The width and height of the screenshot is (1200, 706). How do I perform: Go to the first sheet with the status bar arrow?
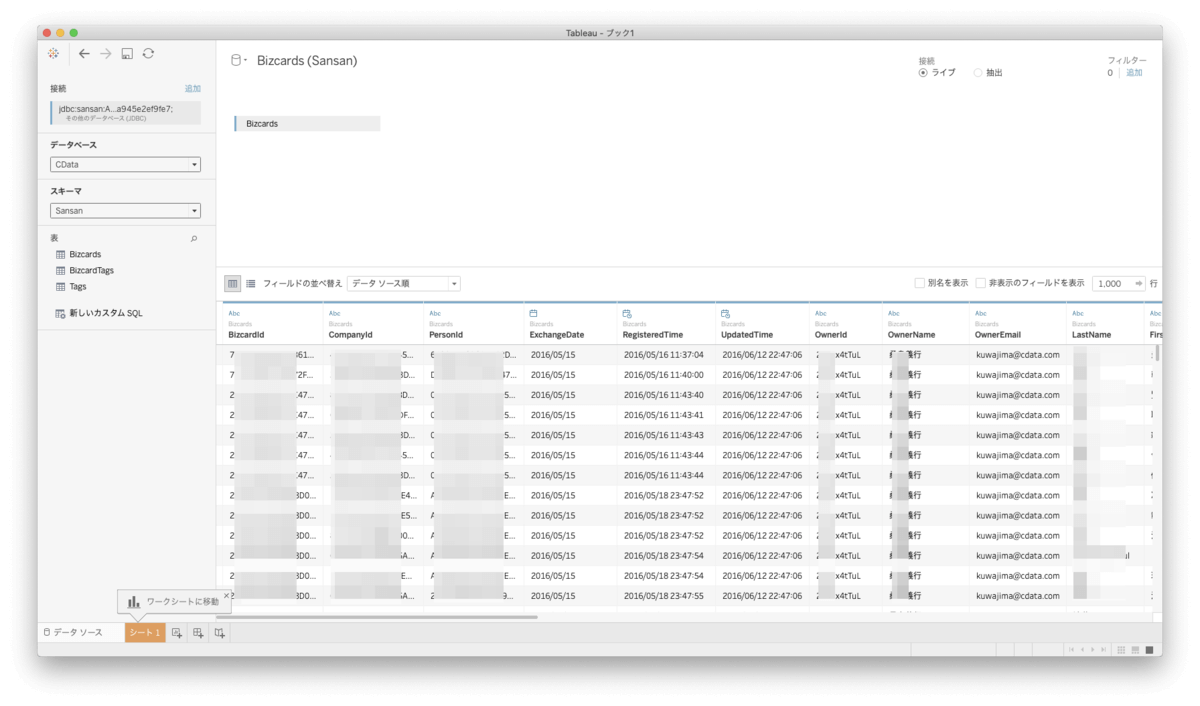tap(1071, 650)
